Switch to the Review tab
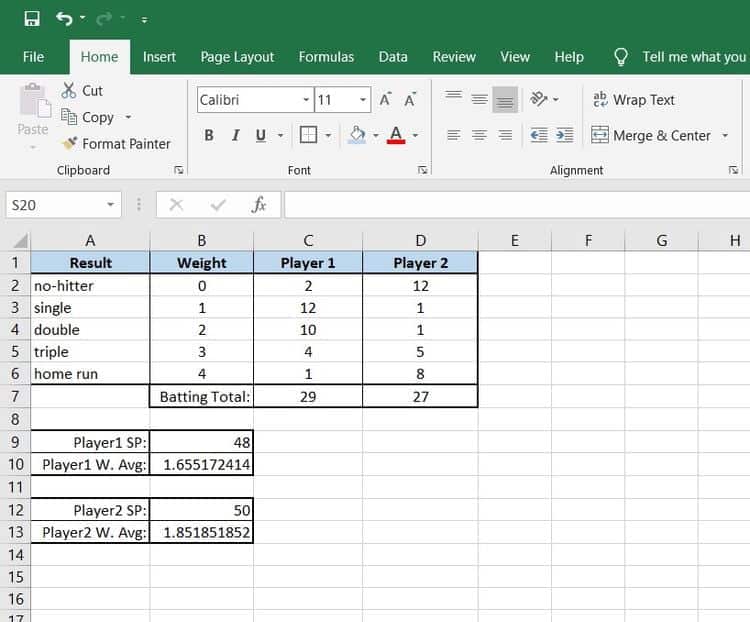 pos(454,57)
